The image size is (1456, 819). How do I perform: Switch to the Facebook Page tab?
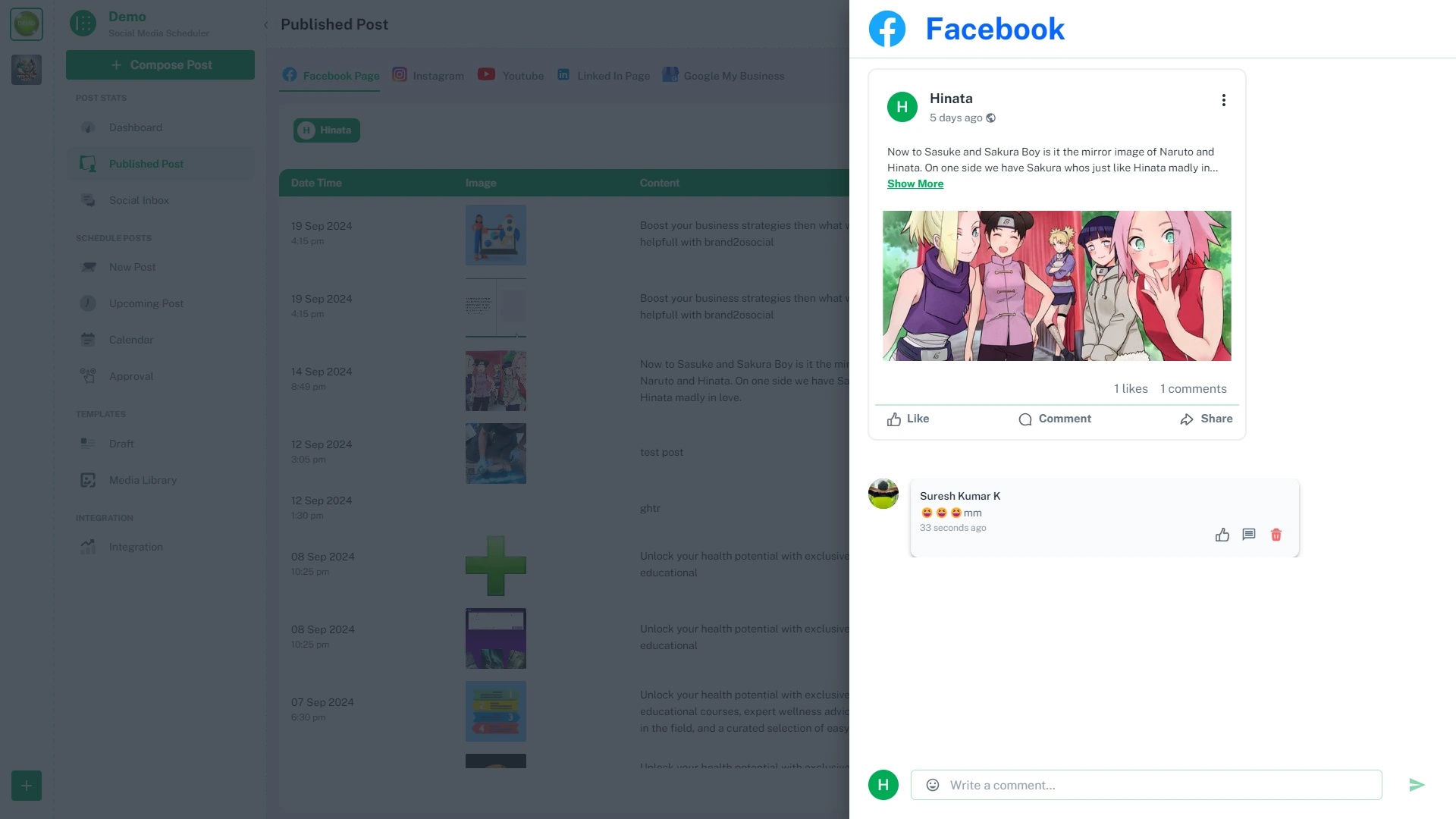331,76
